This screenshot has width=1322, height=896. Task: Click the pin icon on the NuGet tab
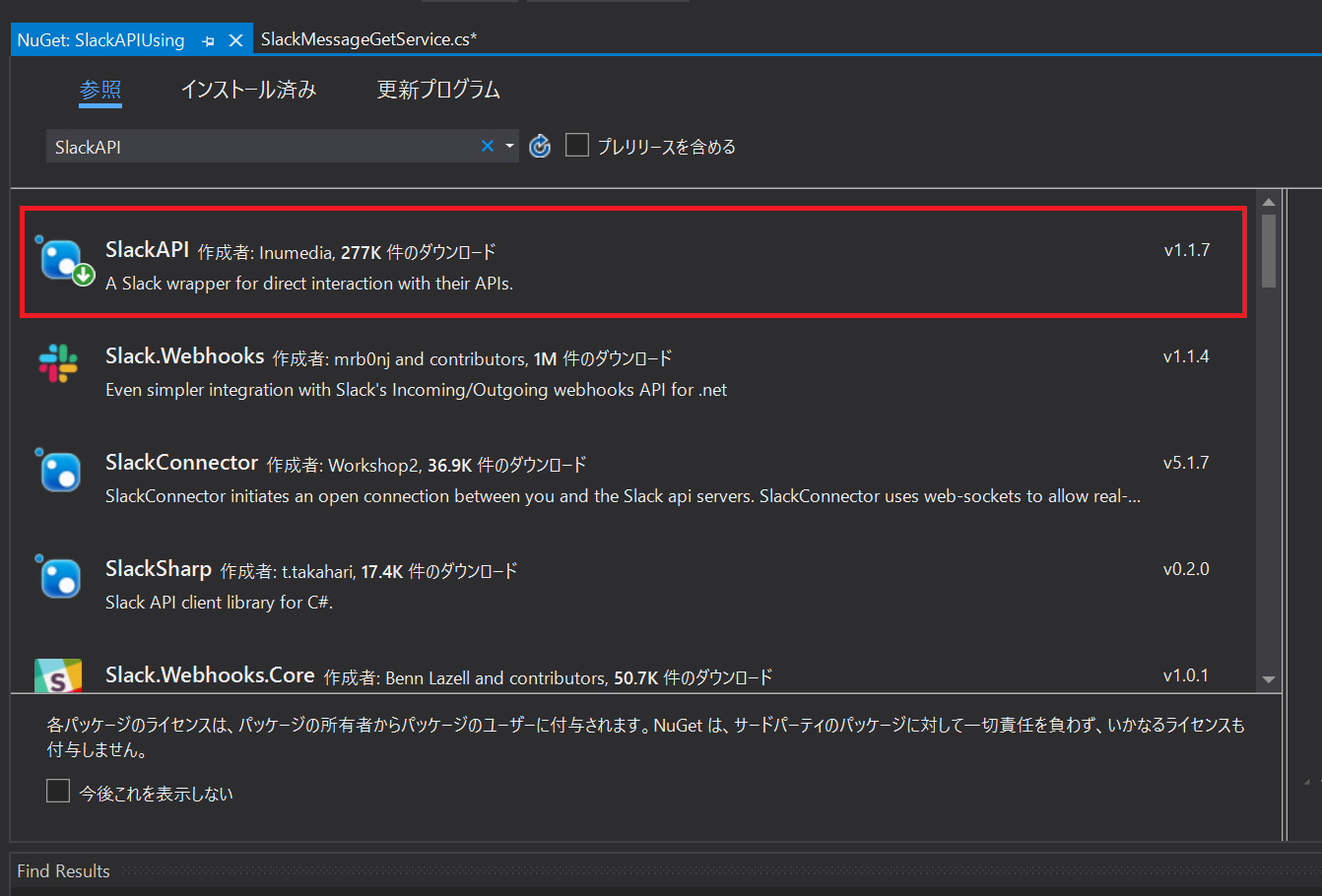(208, 39)
